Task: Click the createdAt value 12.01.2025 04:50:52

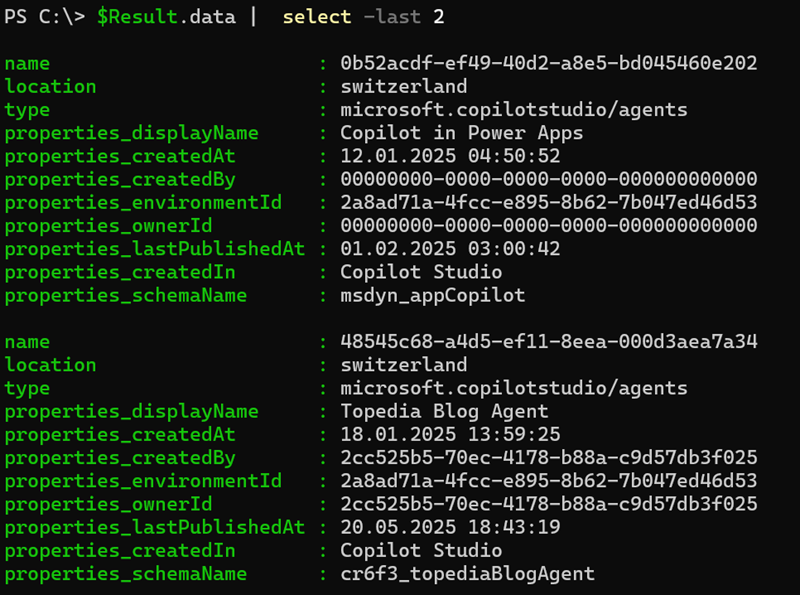Action: pyautogui.click(x=450, y=156)
